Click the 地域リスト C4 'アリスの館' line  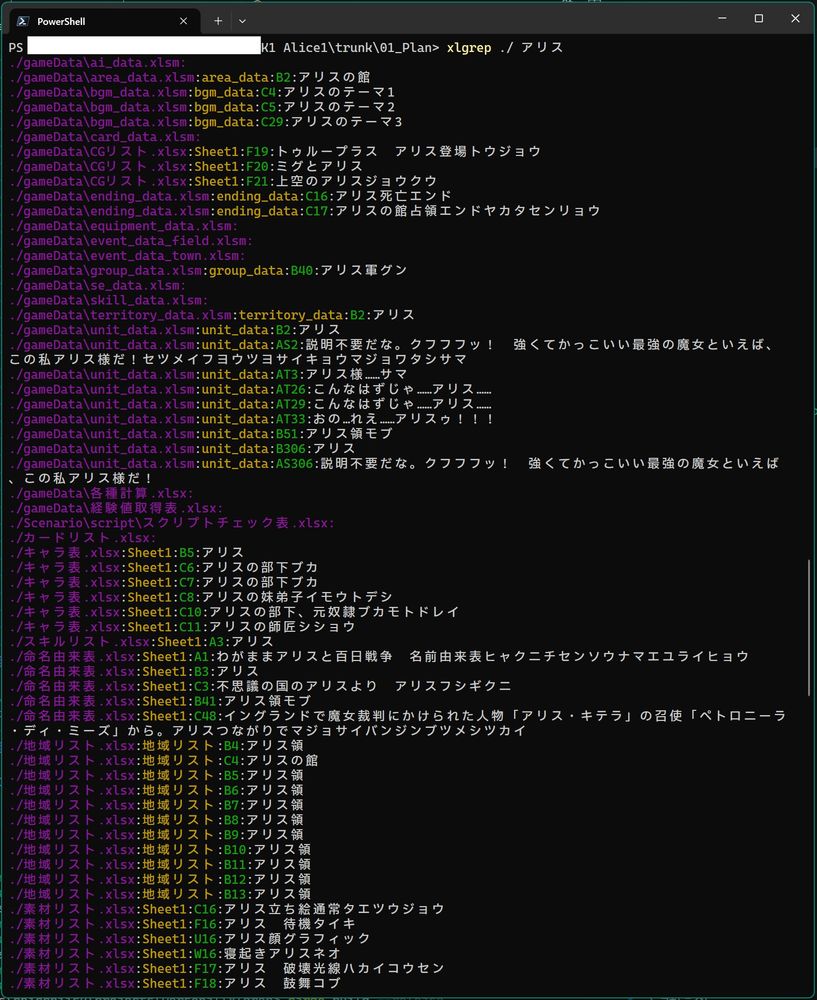163,760
